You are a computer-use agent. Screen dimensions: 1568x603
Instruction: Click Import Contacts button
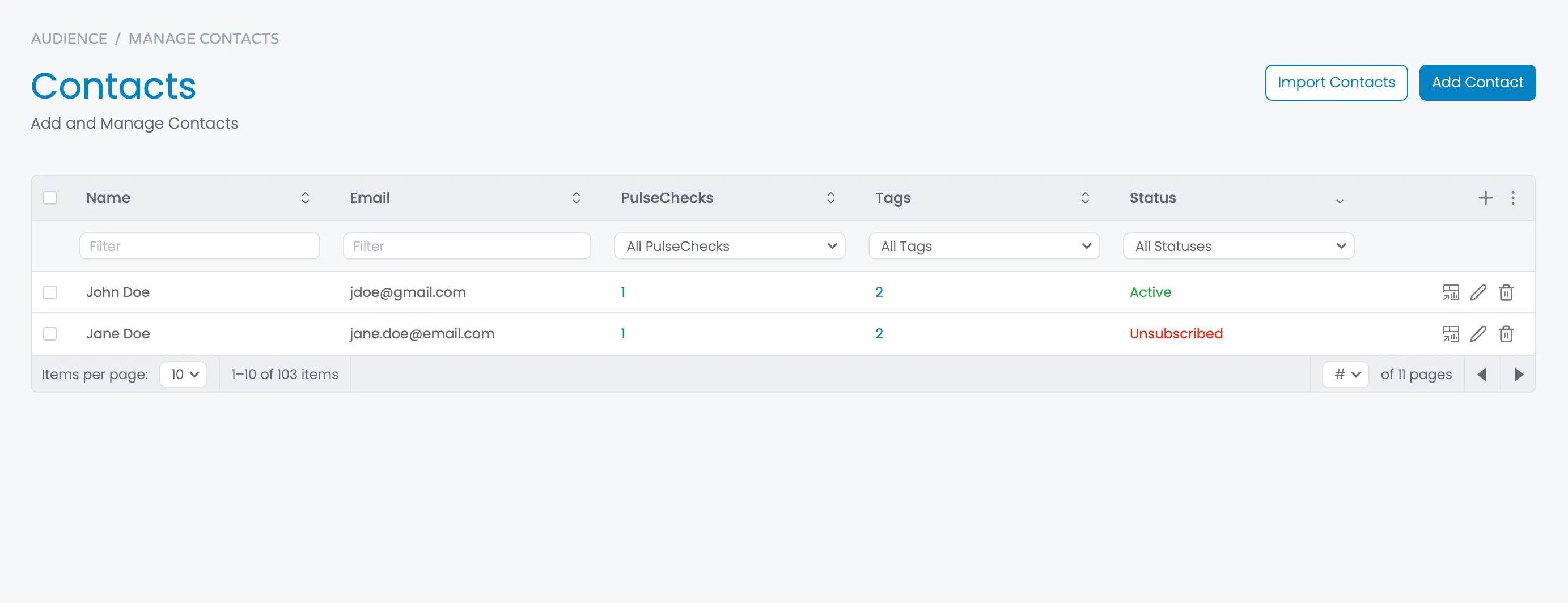[1337, 83]
